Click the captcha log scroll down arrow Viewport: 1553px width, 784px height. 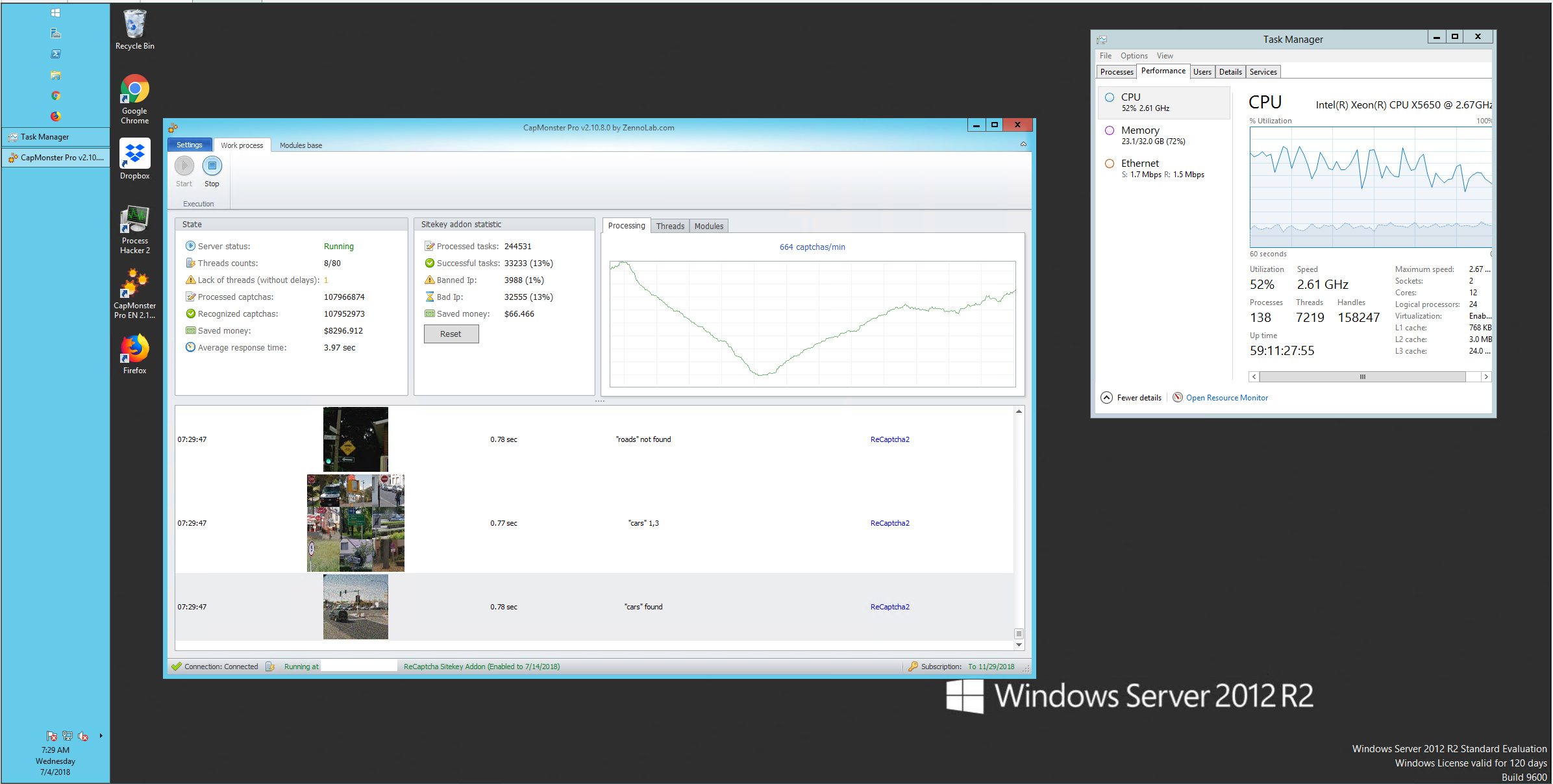click(x=1019, y=645)
